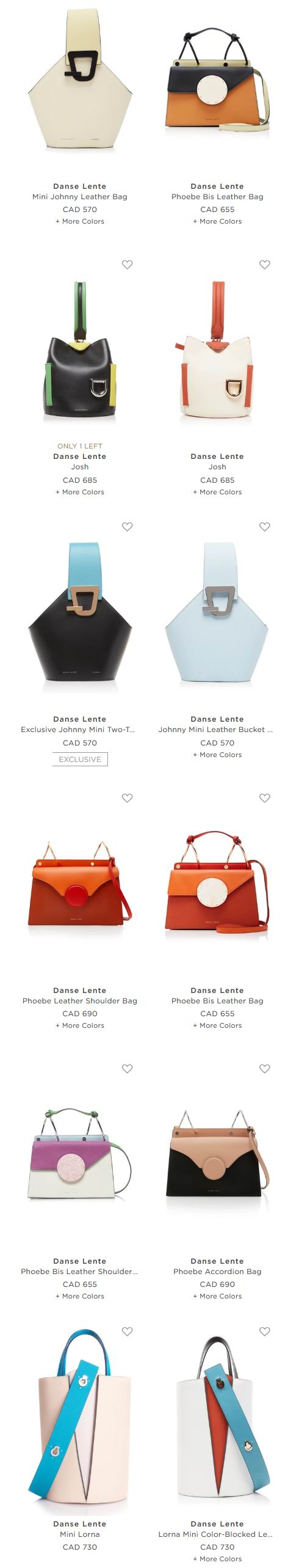This screenshot has height=1568, width=302.
Task: Heart icon above purple Phoebe Bis Shoulder bag
Action: tap(127, 1069)
